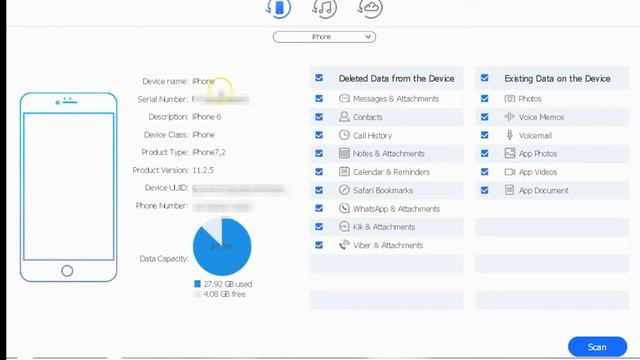Click the Messages & Attachments label
The image size is (640, 360).
point(396,99)
